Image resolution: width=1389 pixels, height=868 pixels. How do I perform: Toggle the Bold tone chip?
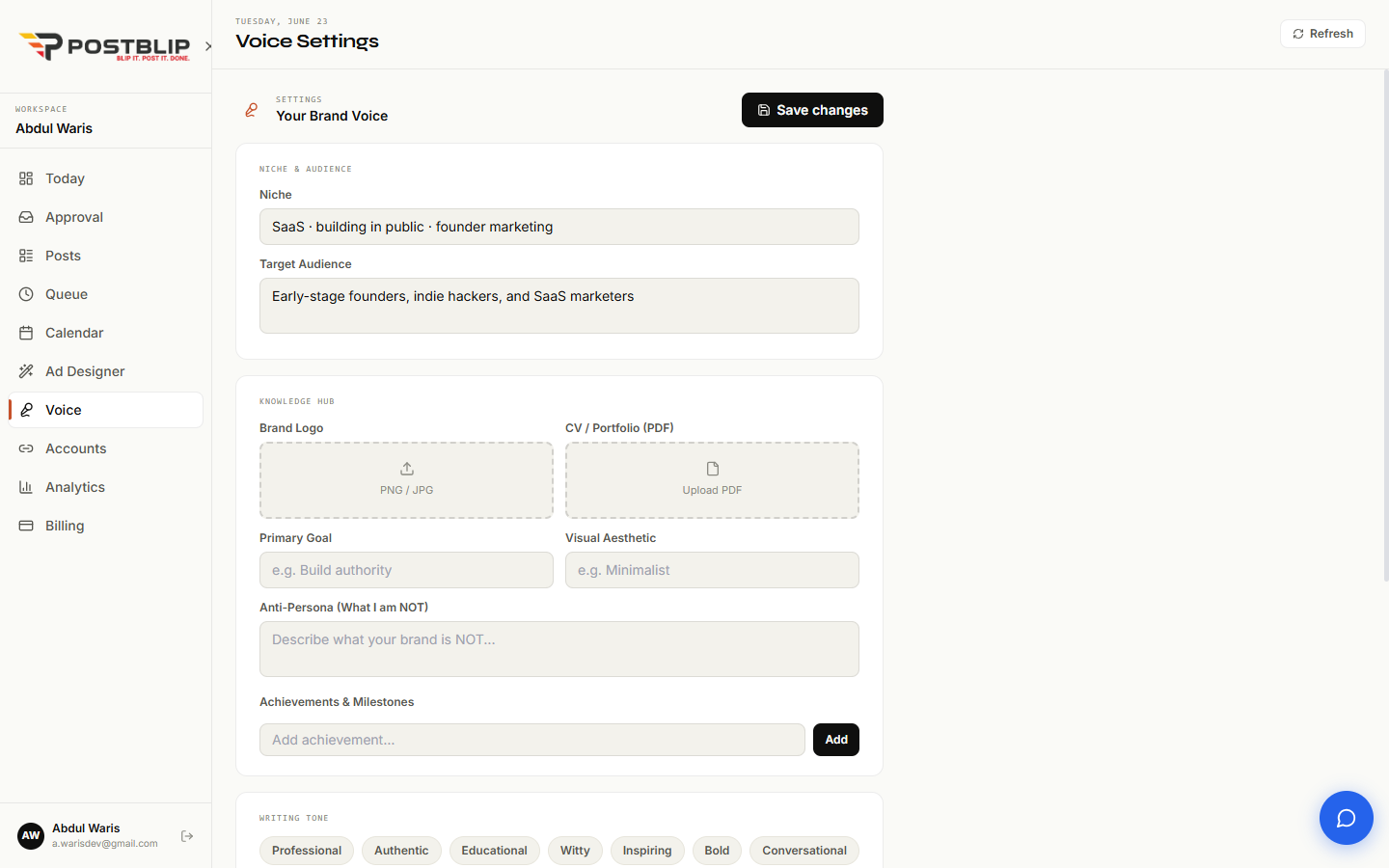[717, 851]
